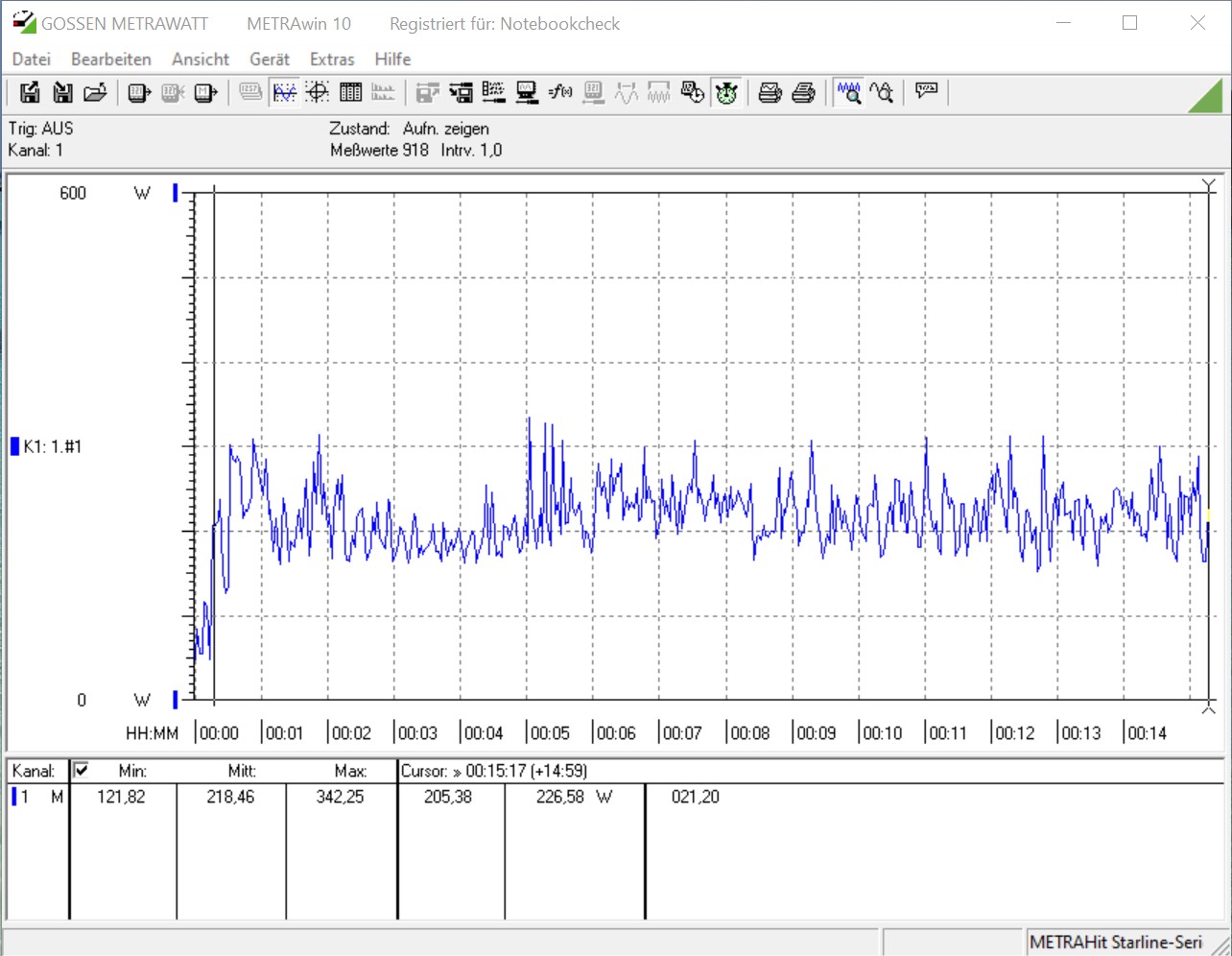Open the Extras menu
The image size is (1232, 956).
[x=332, y=60]
